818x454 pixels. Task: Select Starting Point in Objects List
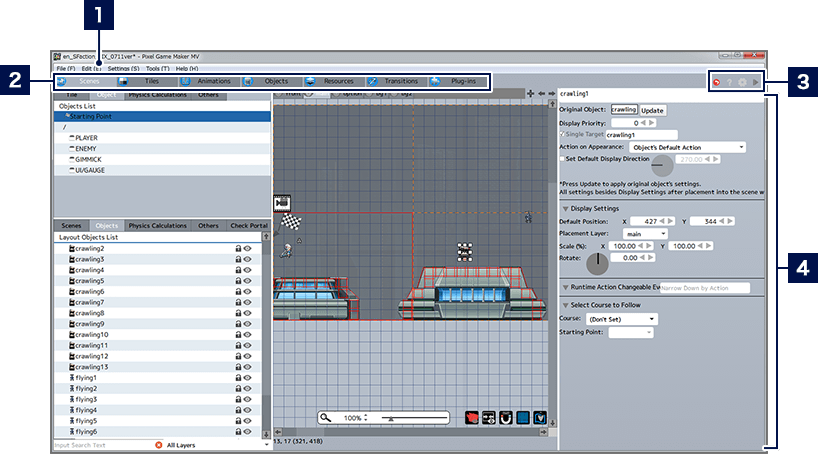coord(162,116)
